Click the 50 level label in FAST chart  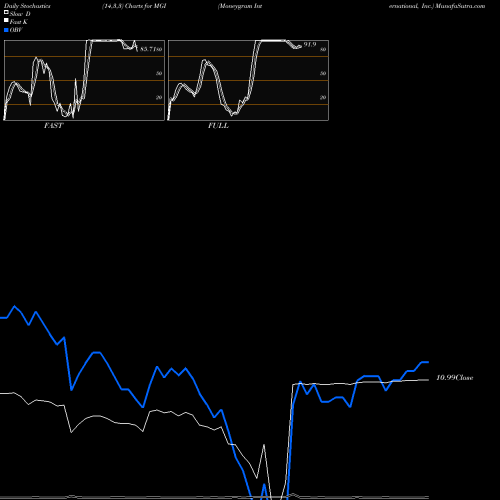coord(159,73)
